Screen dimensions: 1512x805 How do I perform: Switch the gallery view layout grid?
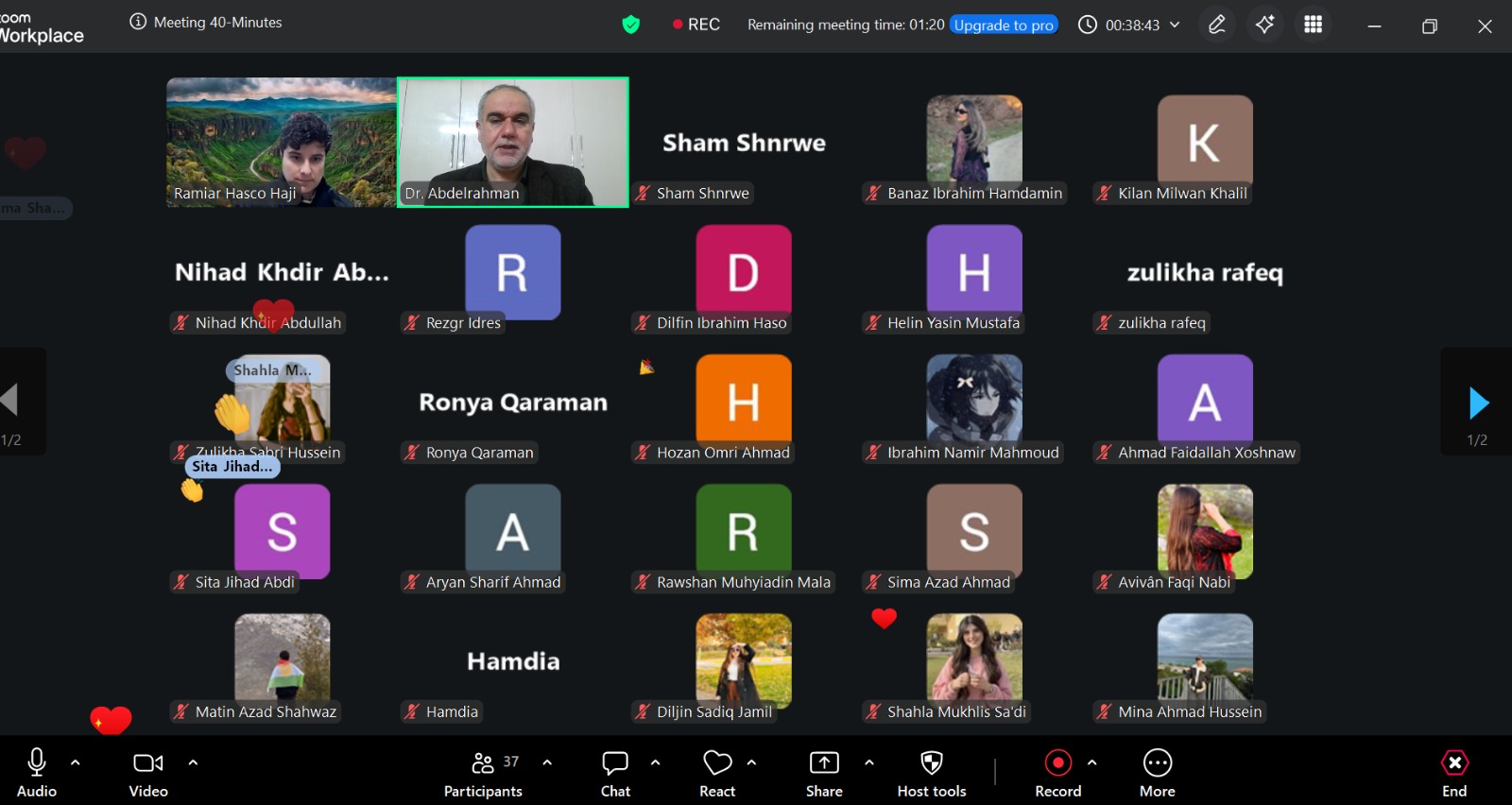pyautogui.click(x=1313, y=25)
